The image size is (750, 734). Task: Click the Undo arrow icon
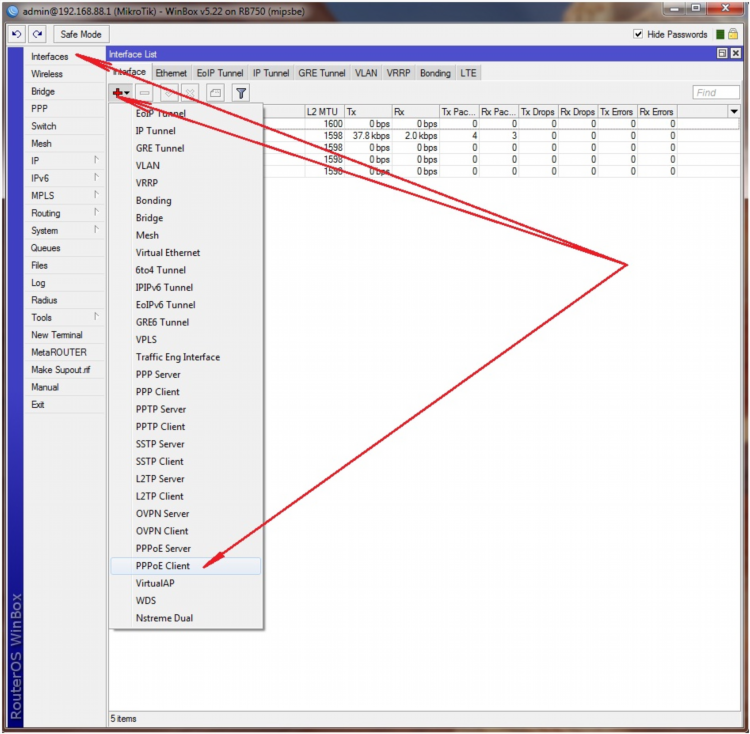click(17, 34)
